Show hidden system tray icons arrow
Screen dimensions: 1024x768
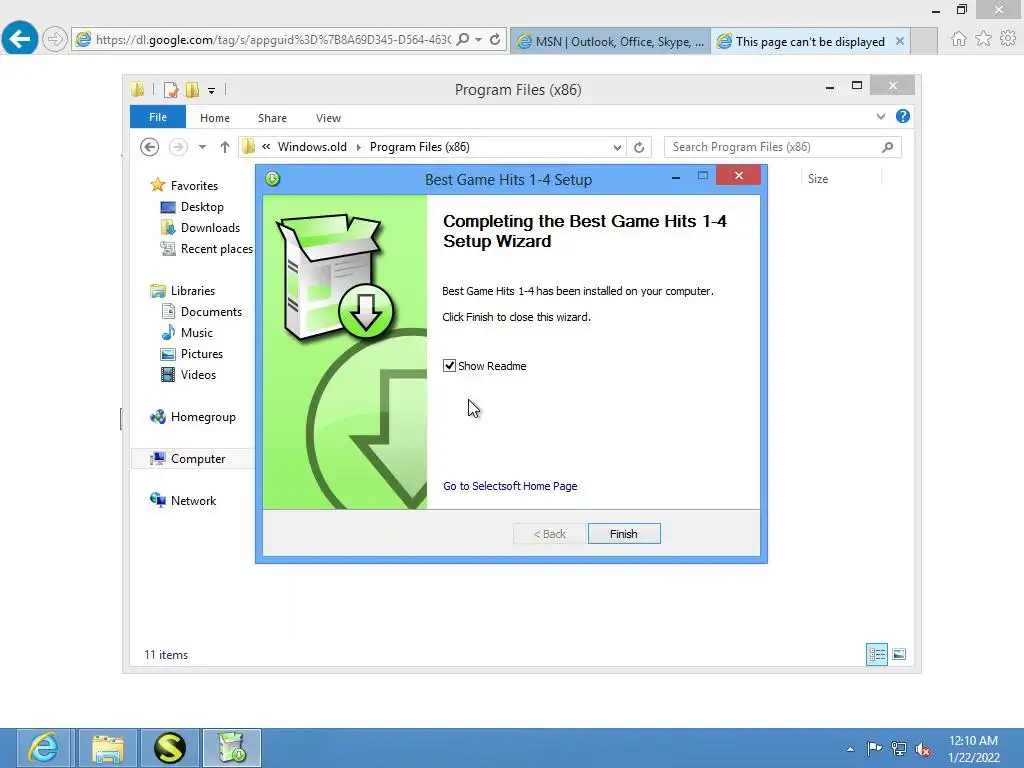(850, 749)
